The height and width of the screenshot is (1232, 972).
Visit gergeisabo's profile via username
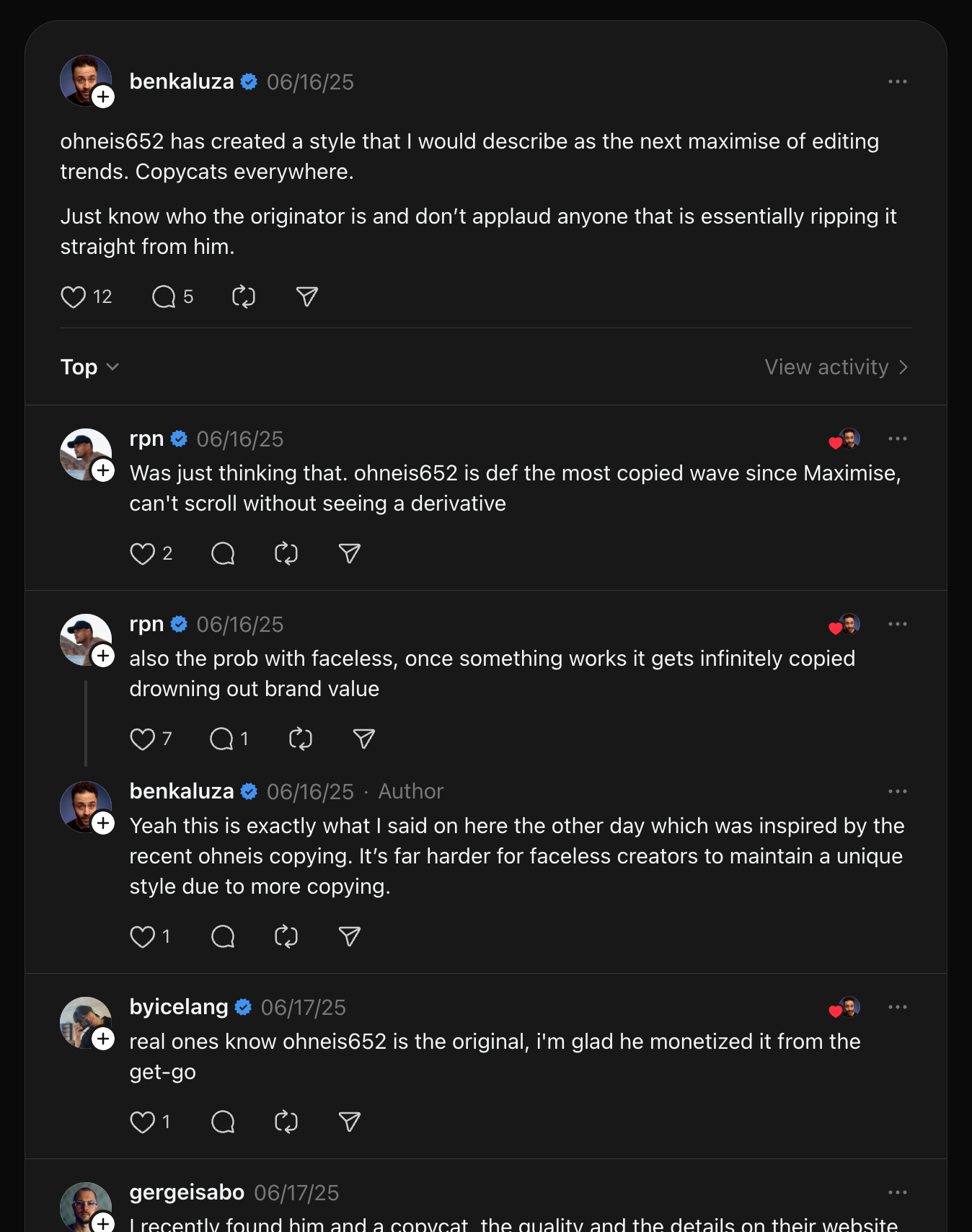click(x=187, y=1192)
